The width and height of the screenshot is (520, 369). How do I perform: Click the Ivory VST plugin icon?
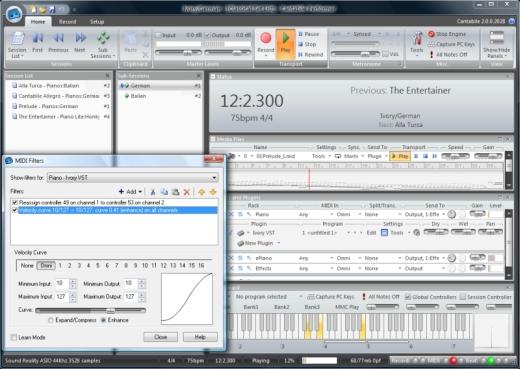point(241,233)
